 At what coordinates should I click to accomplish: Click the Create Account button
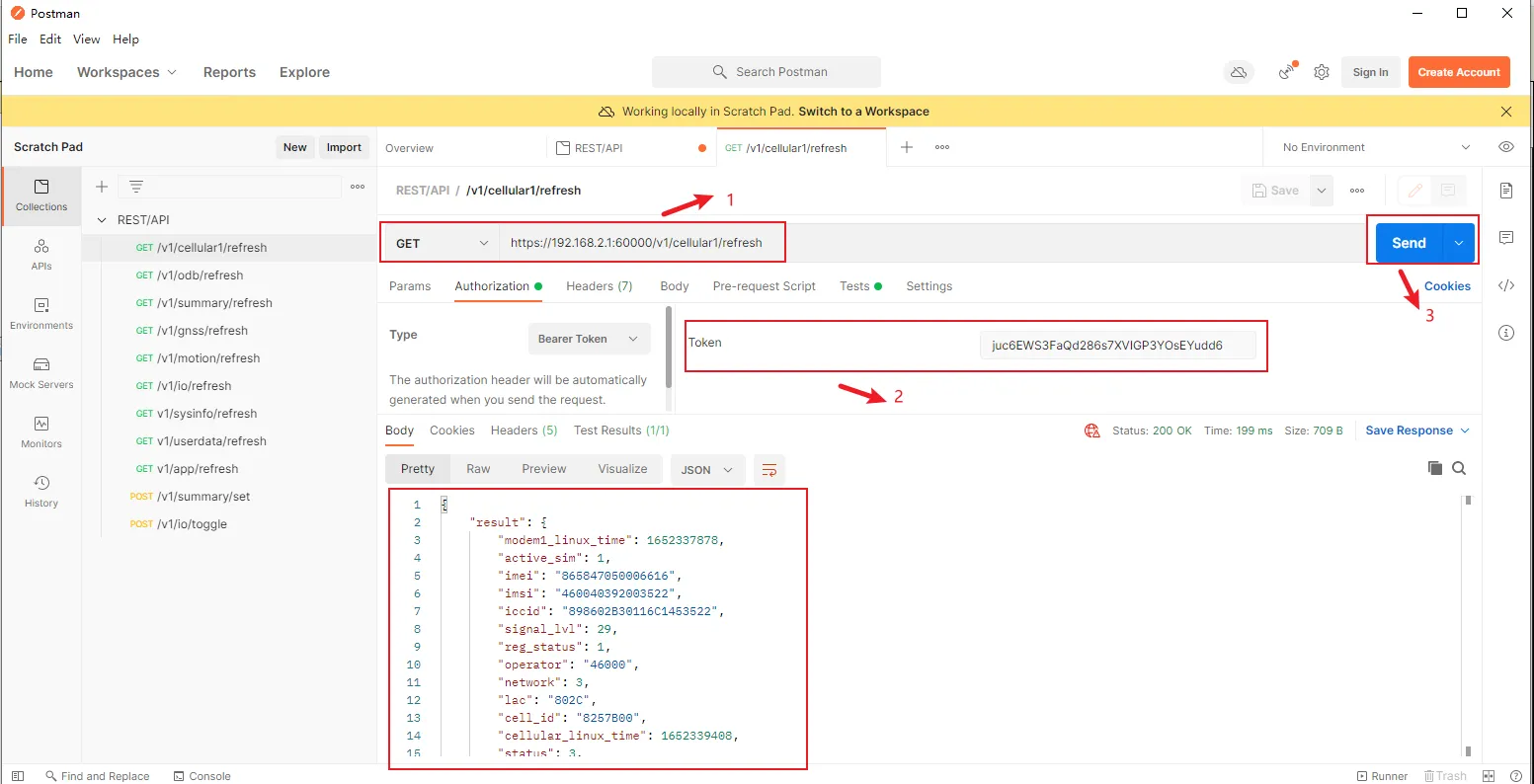point(1459,72)
